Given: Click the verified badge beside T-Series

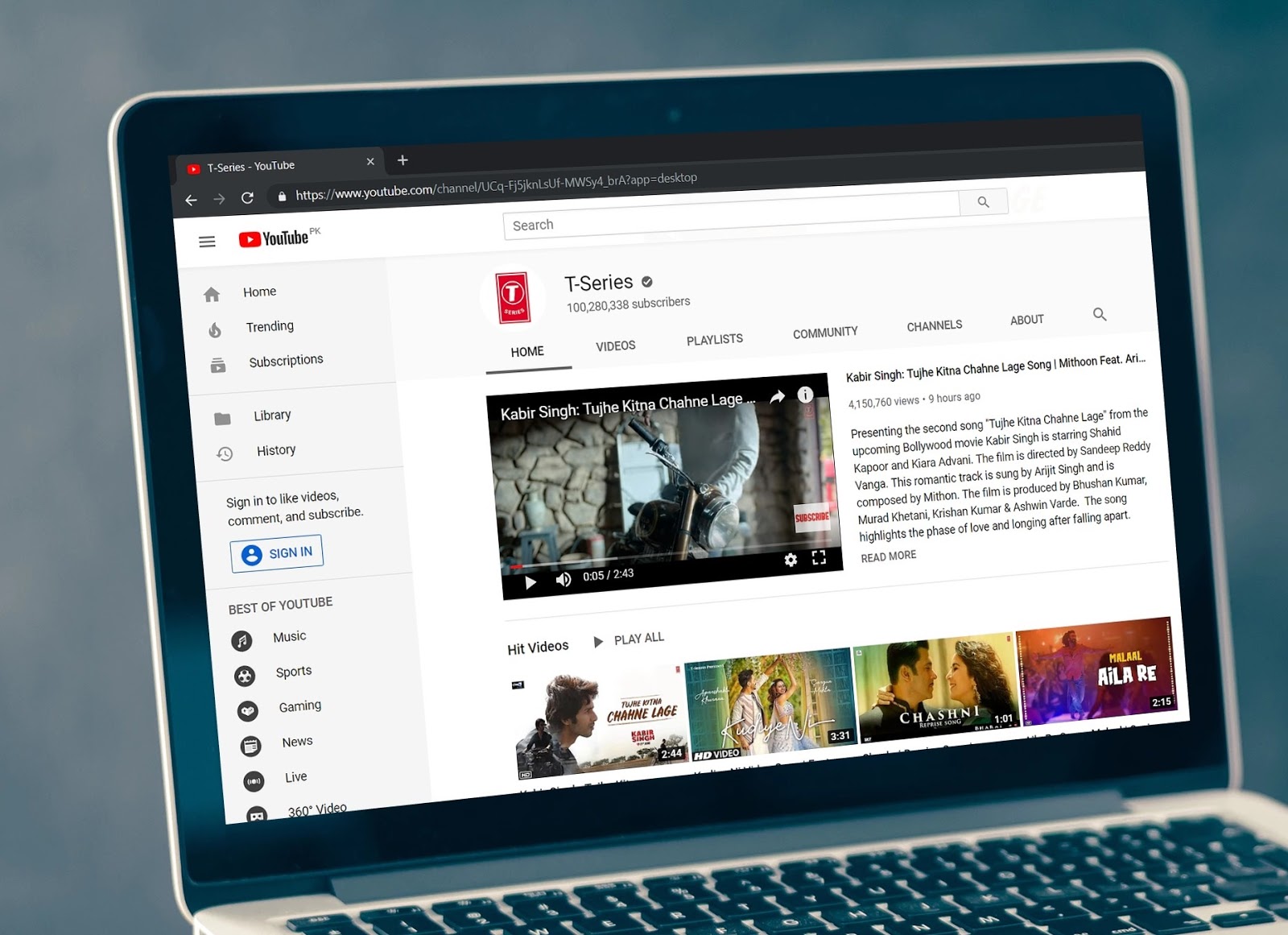Looking at the screenshot, I should coord(647,281).
